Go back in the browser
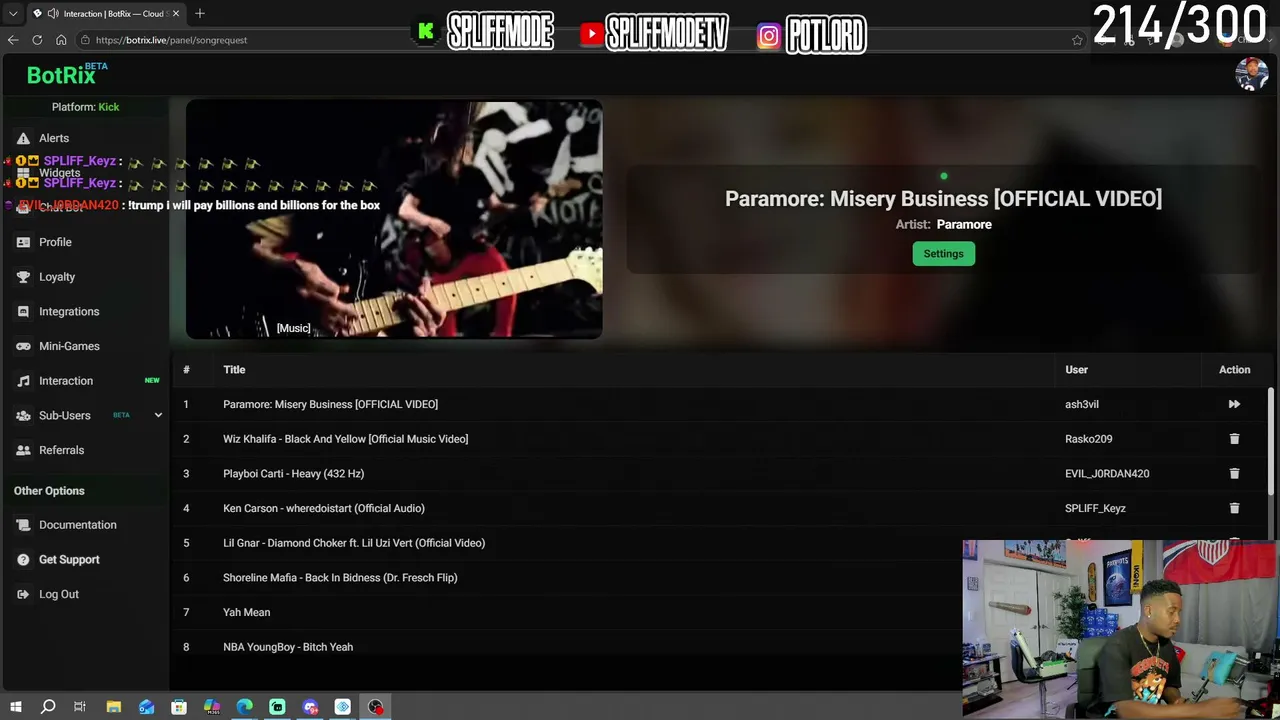Image resolution: width=1280 pixels, height=720 pixels. click(13, 40)
